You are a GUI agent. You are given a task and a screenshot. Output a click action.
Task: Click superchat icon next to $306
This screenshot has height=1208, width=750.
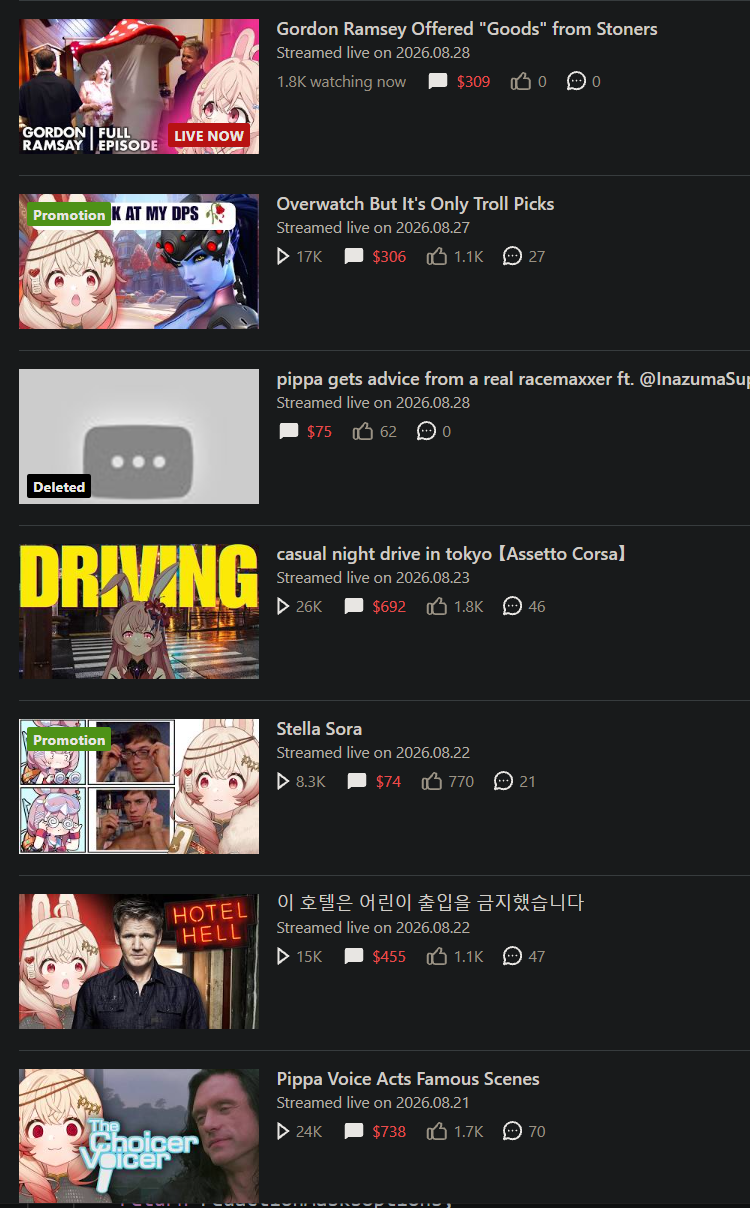pos(354,257)
